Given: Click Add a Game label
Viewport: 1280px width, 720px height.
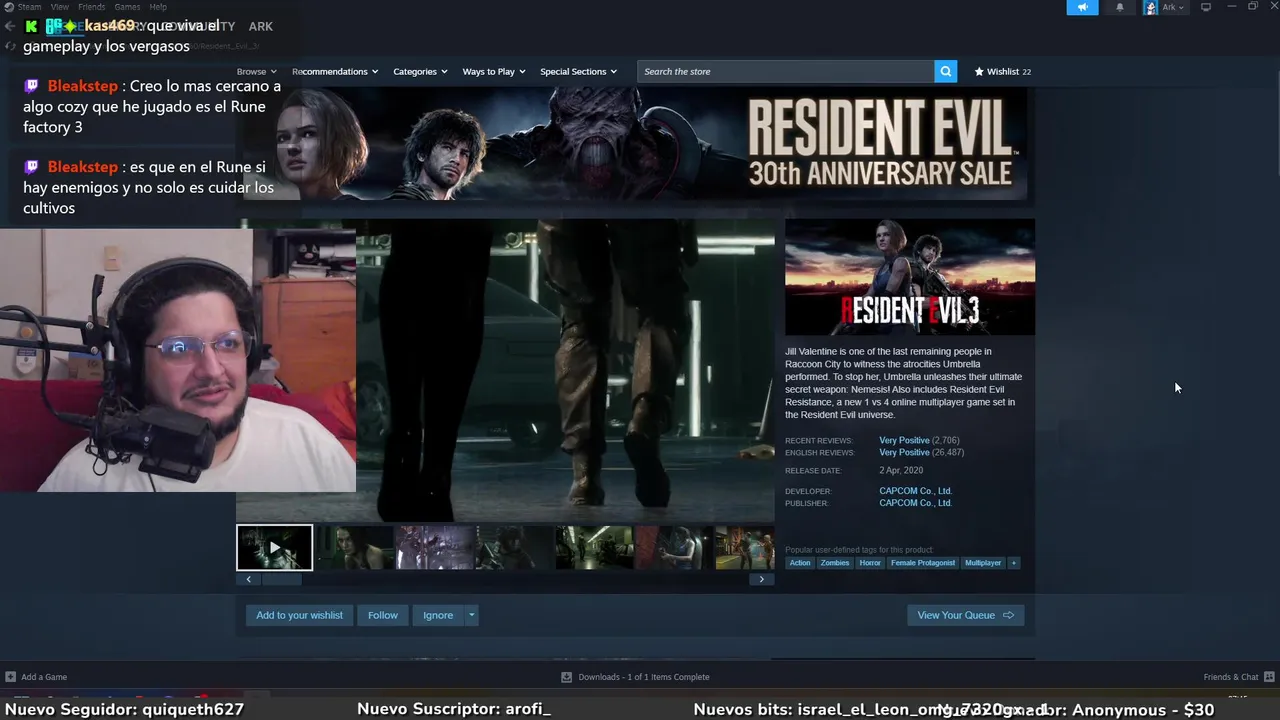Looking at the screenshot, I should [x=44, y=677].
